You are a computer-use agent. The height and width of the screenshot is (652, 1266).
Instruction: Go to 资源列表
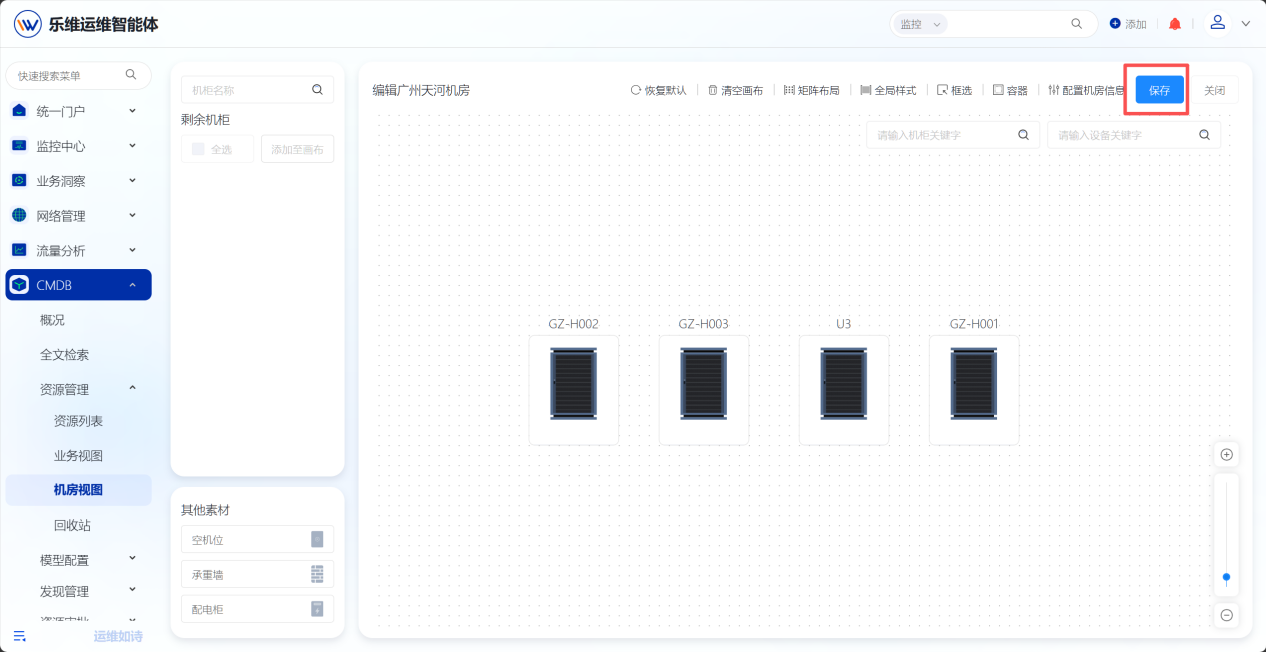pos(78,421)
